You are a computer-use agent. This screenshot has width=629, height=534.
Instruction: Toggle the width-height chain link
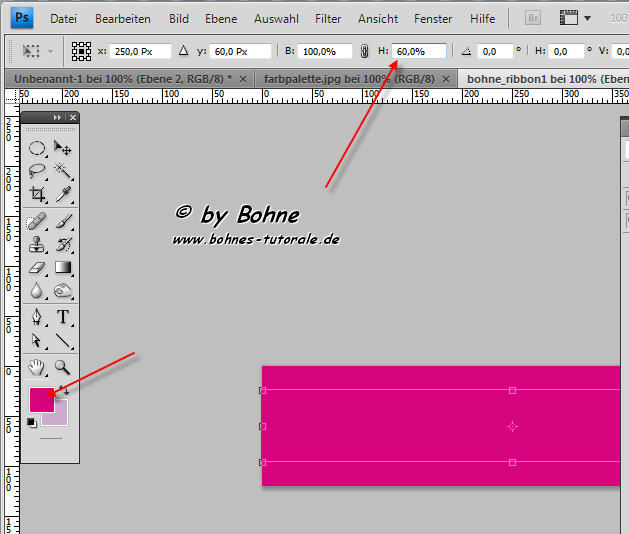tap(364, 51)
